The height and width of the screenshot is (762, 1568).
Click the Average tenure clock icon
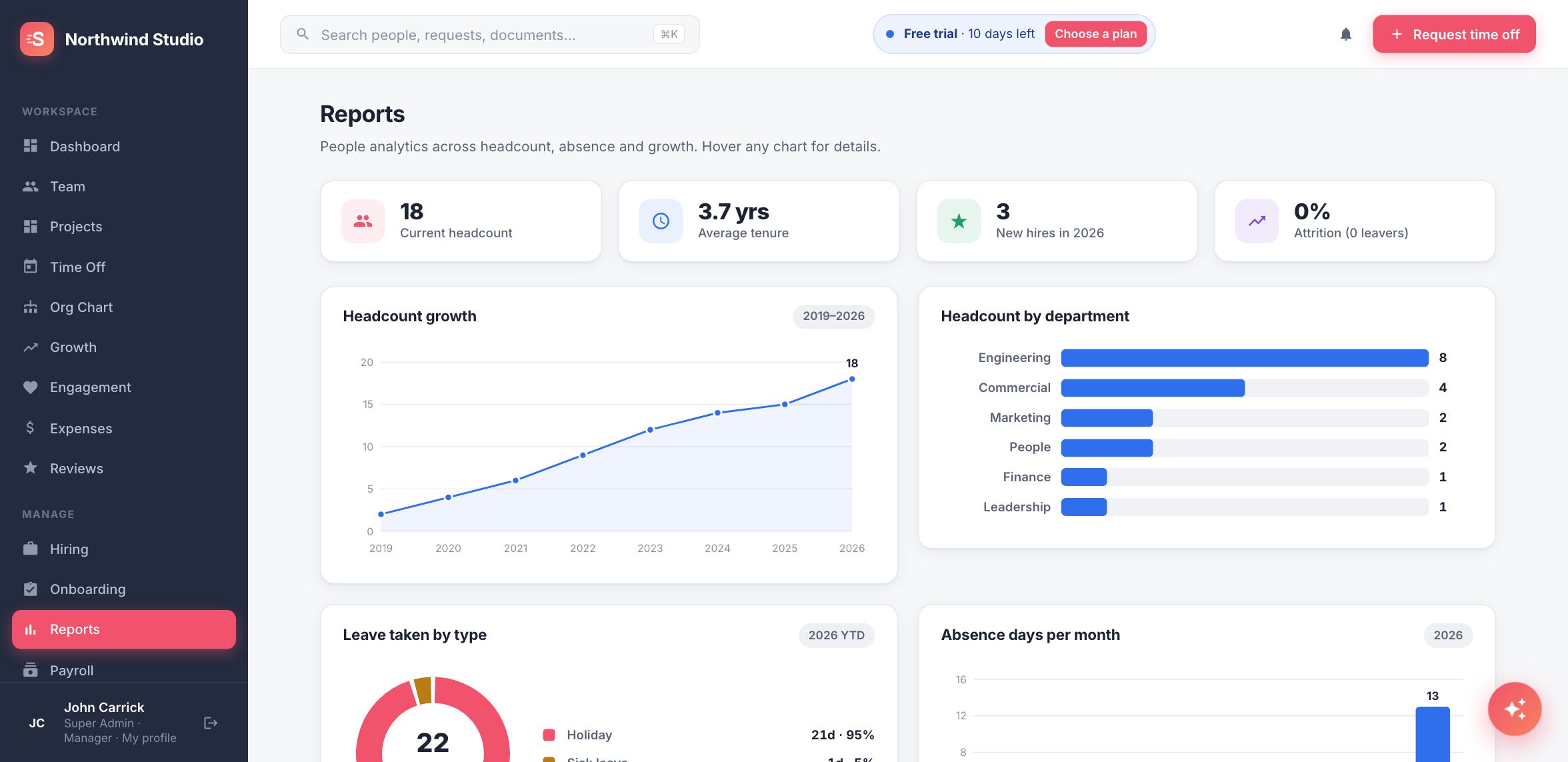pyautogui.click(x=661, y=221)
